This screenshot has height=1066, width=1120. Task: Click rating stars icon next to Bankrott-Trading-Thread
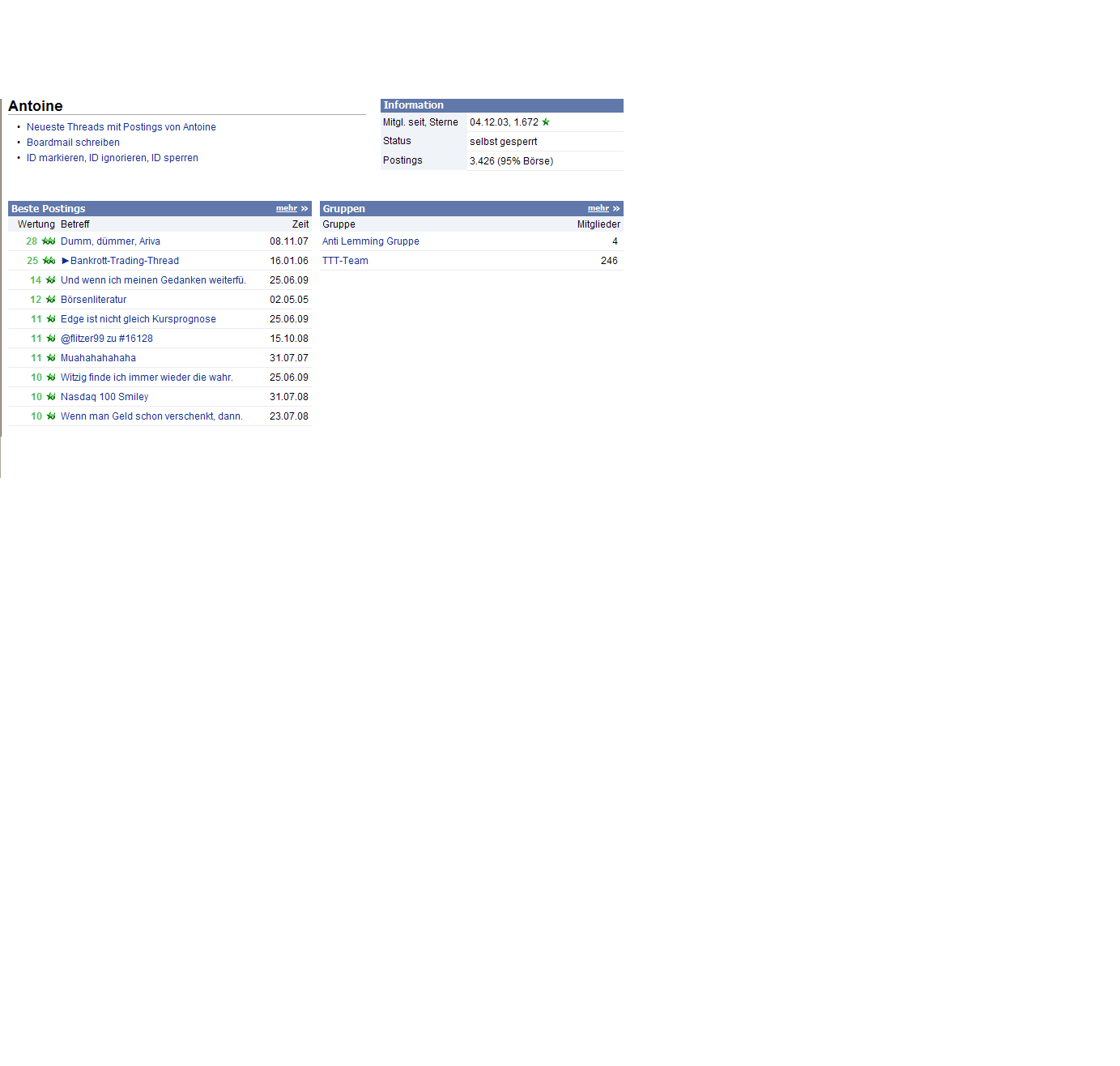pyautogui.click(x=49, y=261)
